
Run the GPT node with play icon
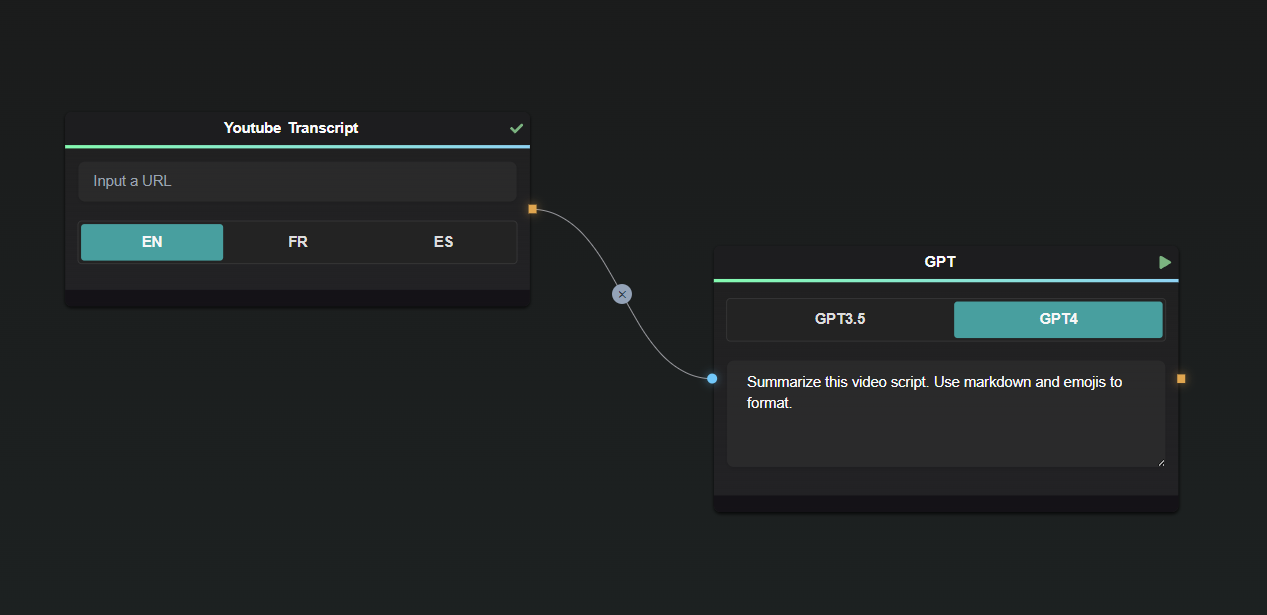(1165, 262)
